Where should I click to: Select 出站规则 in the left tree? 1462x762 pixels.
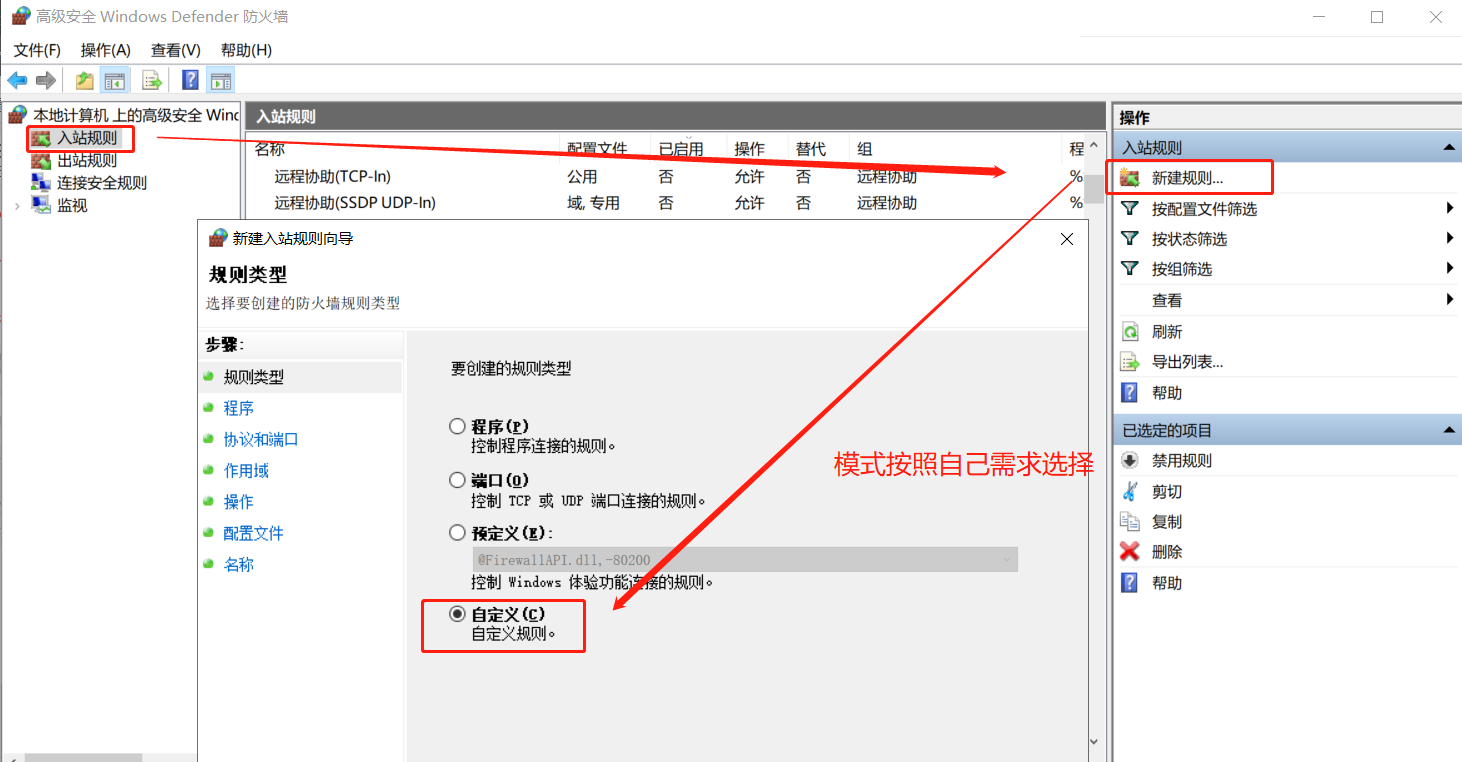[x=86, y=159]
